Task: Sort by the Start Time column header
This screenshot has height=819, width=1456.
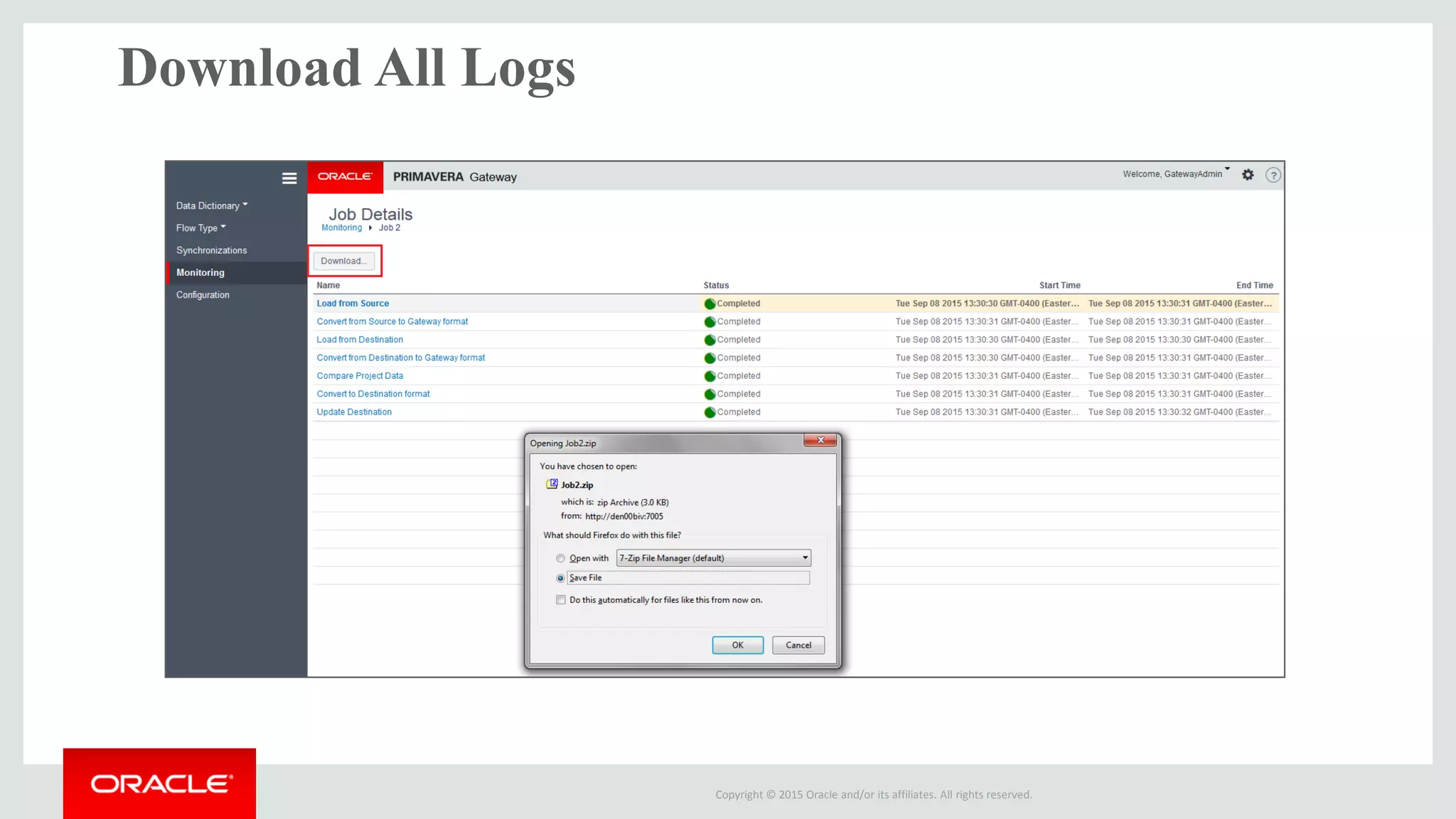Action: [x=1059, y=285]
